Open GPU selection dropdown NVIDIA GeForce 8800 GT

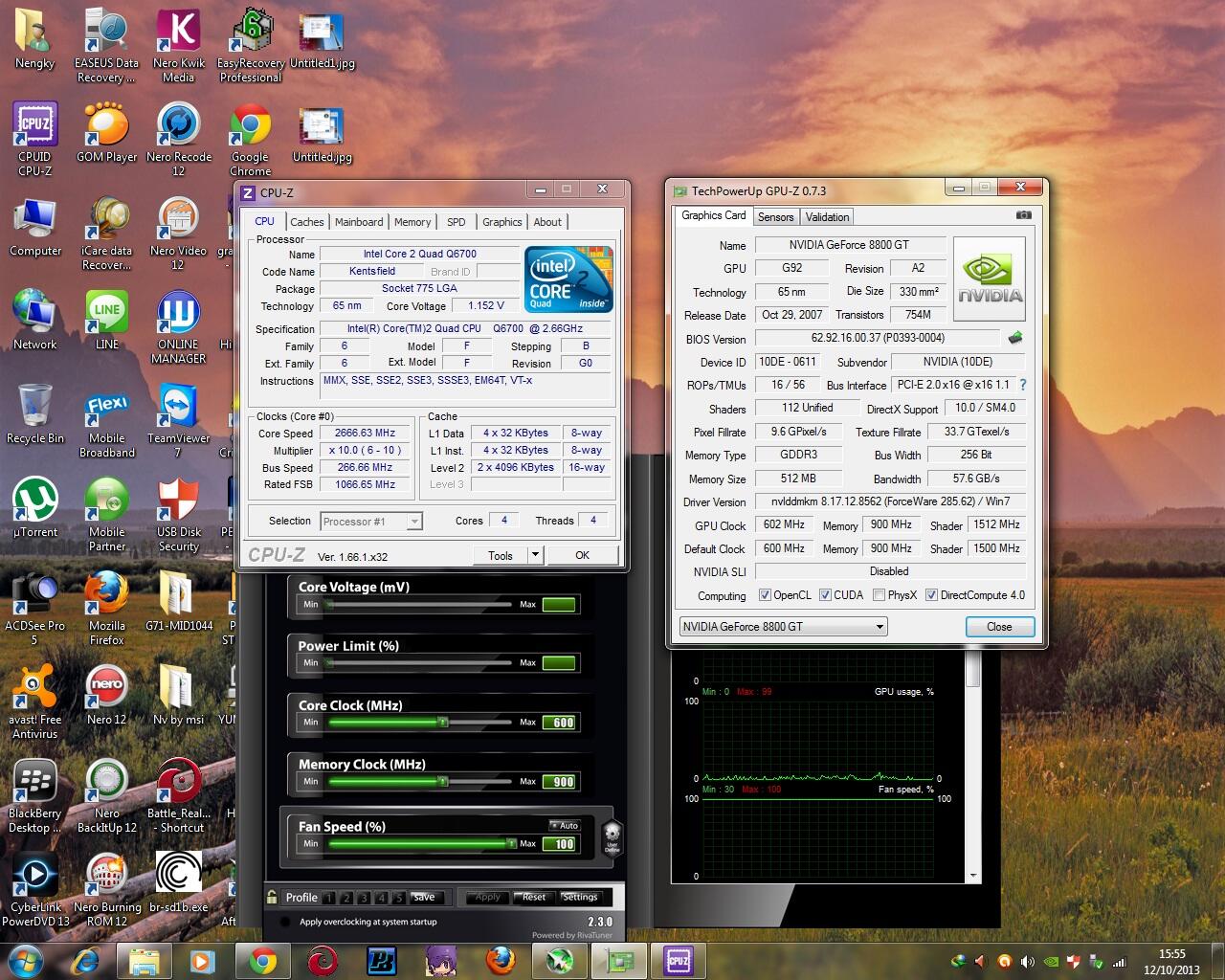(783, 627)
